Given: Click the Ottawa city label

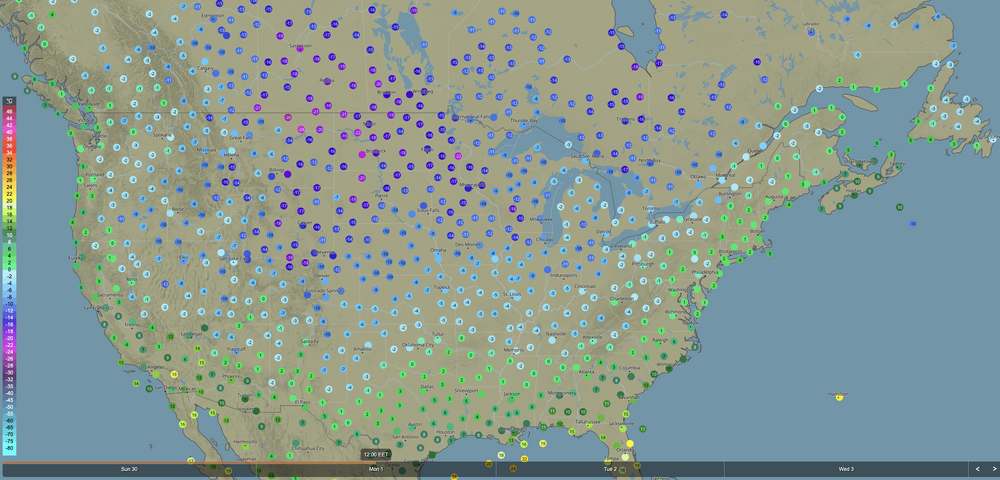Looking at the screenshot, I should click(698, 176).
